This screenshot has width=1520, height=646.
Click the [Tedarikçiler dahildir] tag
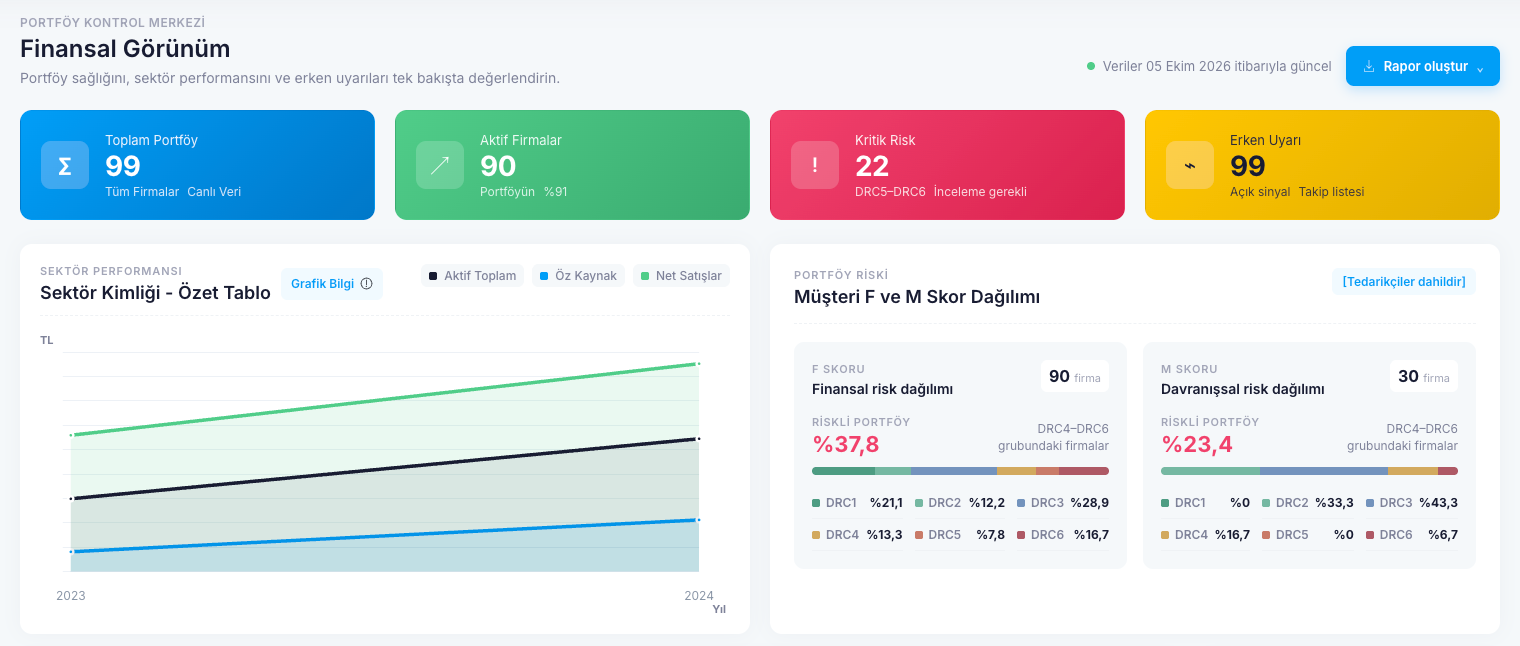pyautogui.click(x=1403, y=282)
